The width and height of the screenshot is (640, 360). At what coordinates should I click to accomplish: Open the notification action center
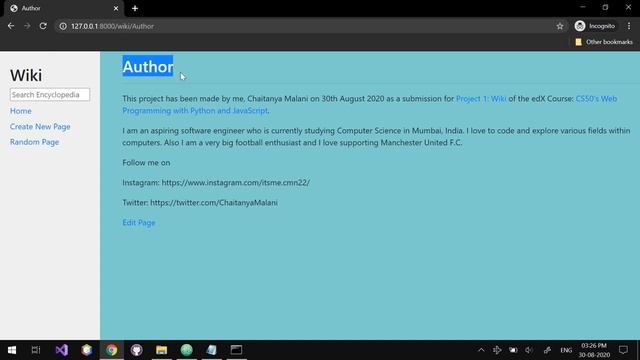(623, 350)
